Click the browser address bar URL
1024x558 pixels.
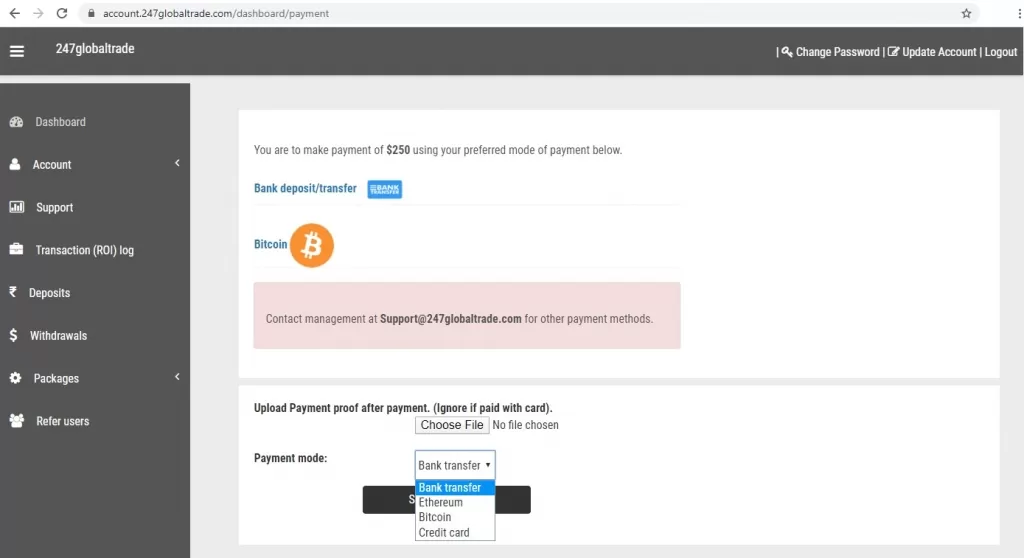tap(216, 13)
